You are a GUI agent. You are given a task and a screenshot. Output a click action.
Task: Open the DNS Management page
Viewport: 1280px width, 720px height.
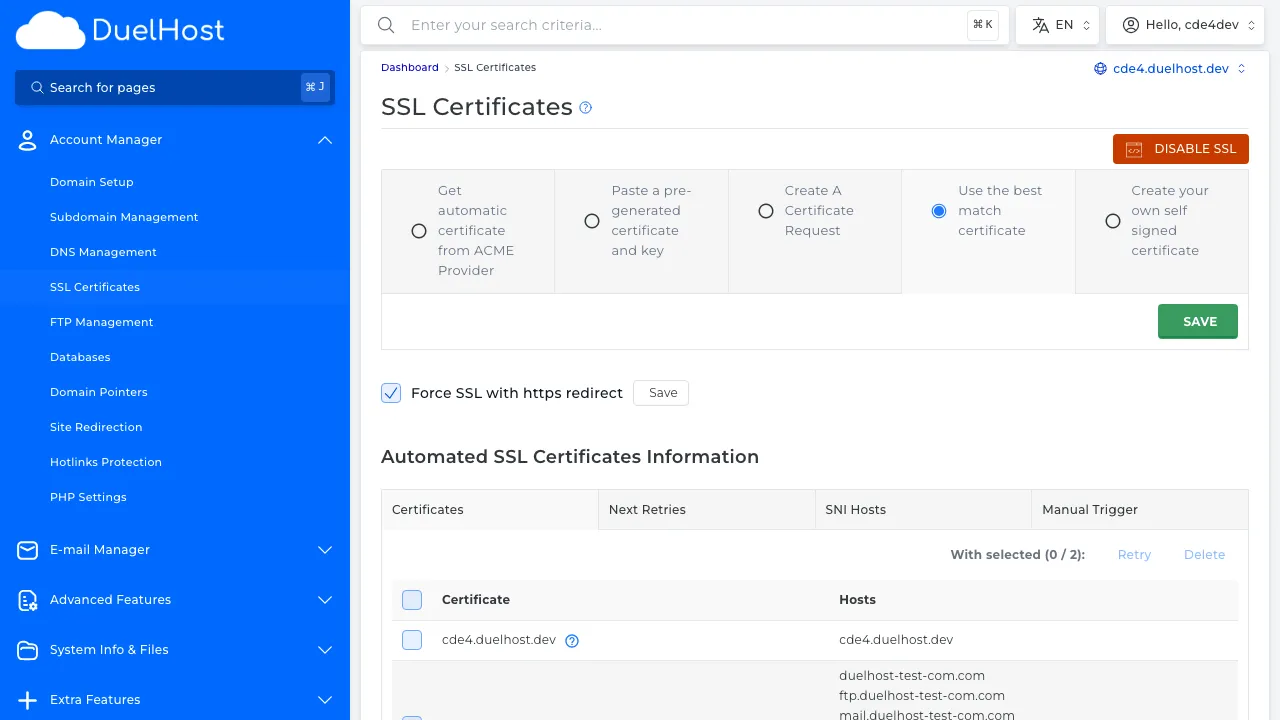(103, 252)
